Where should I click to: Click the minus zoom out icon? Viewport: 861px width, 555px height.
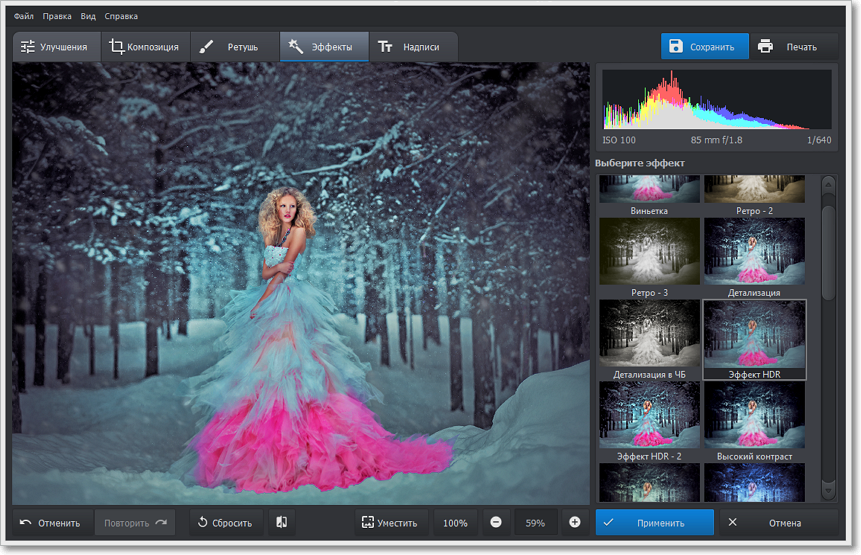496,522
